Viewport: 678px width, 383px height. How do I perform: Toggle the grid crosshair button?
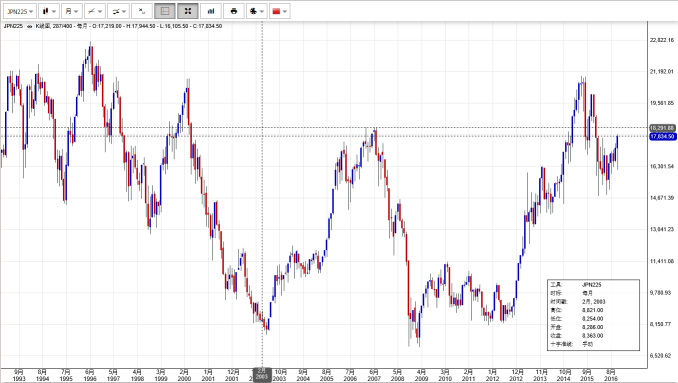[165, 11]
